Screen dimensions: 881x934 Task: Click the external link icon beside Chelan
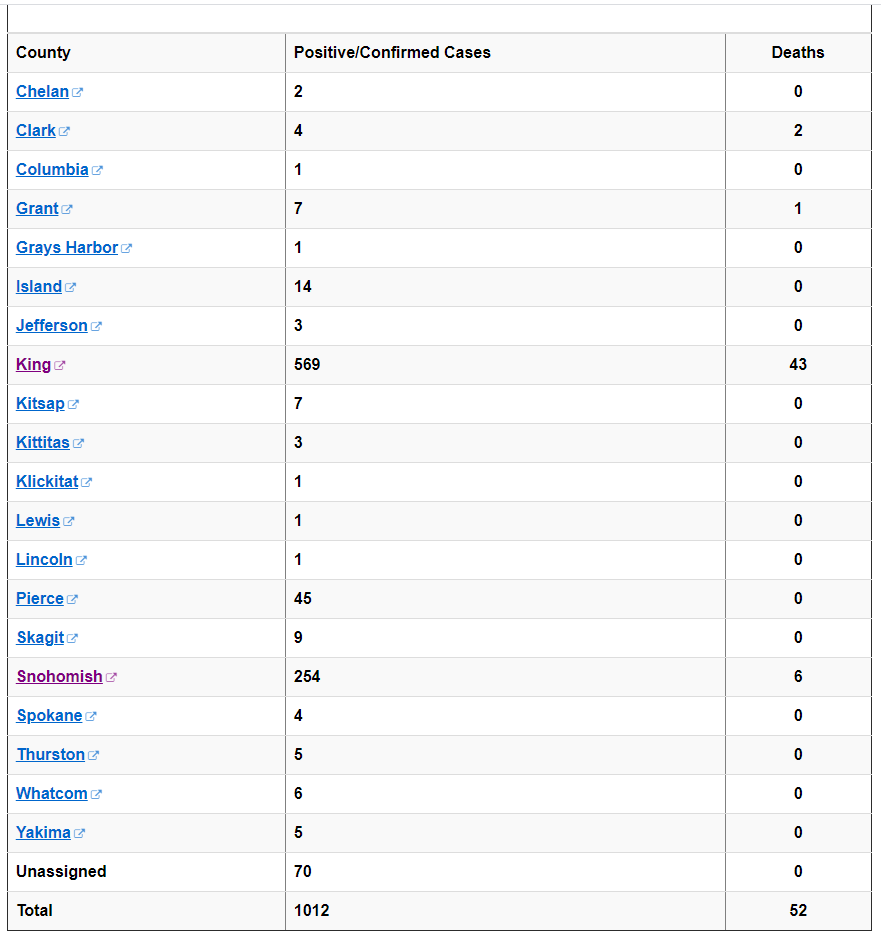click(x=77, y=92)
